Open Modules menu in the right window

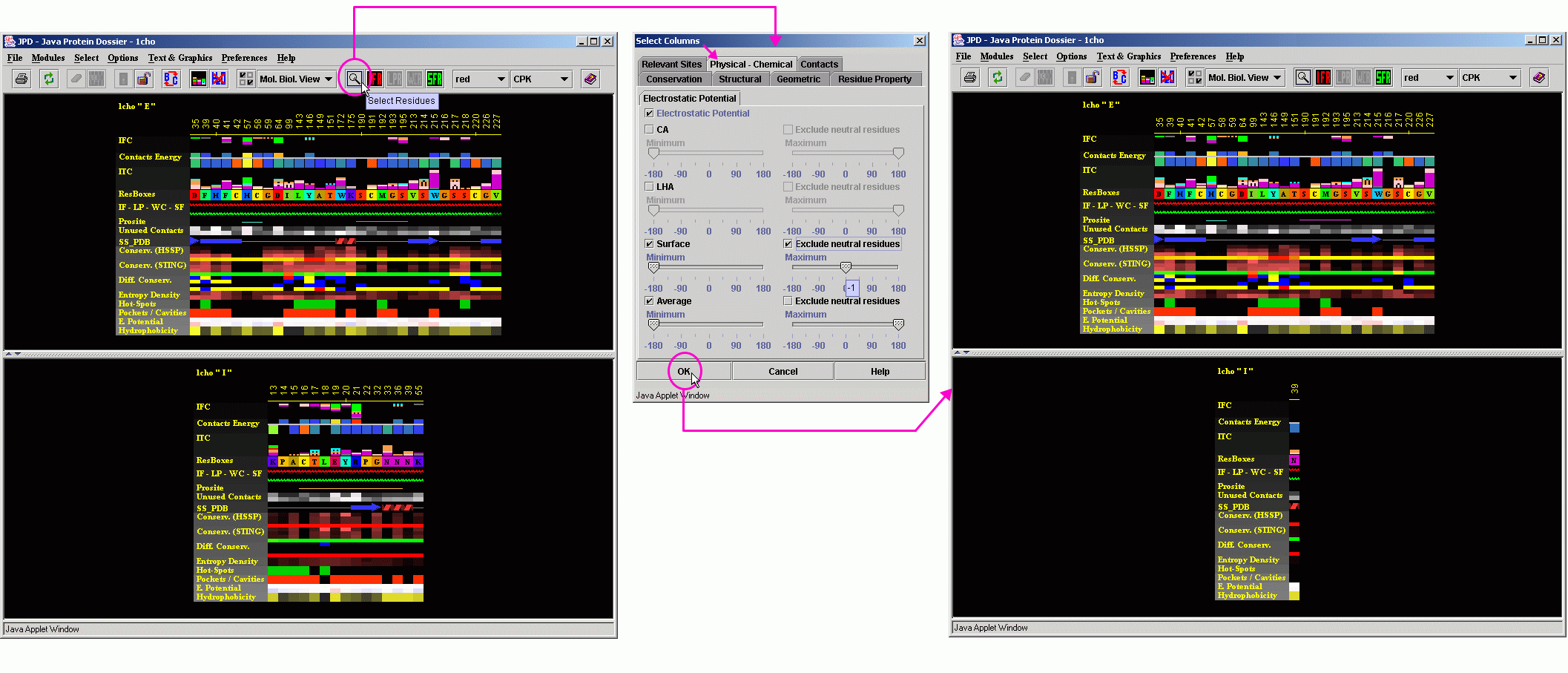[x=996, y=56]
